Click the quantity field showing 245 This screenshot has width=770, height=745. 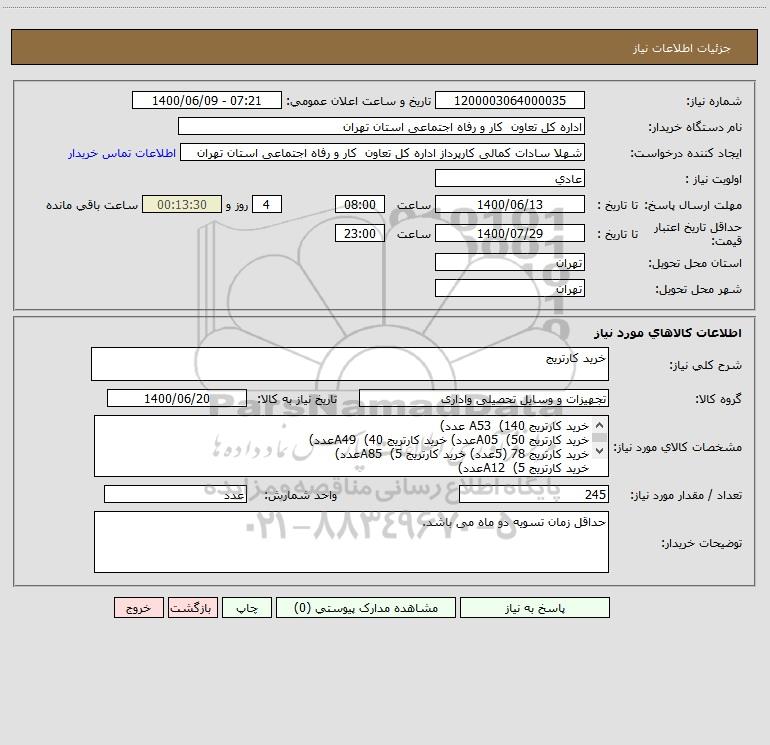pos(534,494)
